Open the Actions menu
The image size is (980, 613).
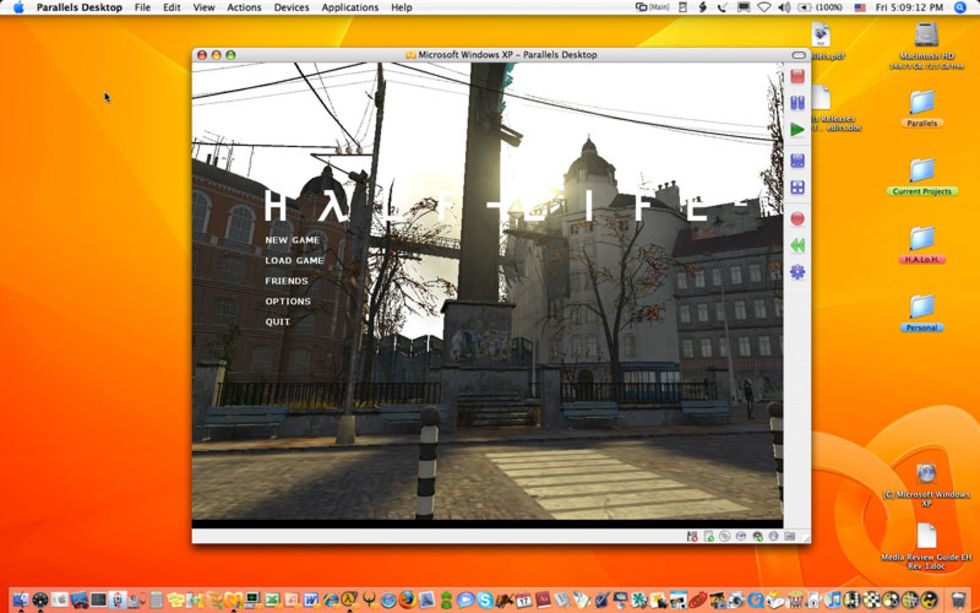243,7
